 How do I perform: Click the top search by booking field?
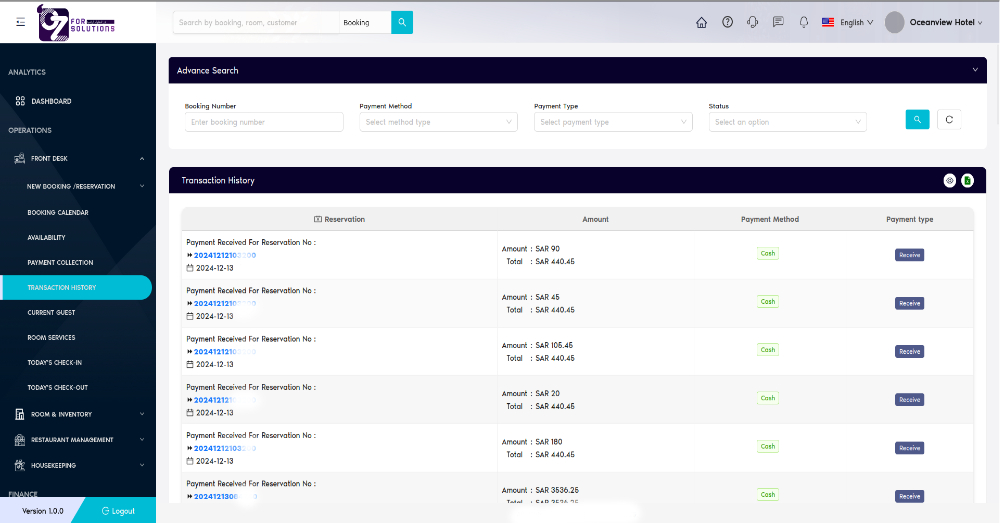click(256, 22)
